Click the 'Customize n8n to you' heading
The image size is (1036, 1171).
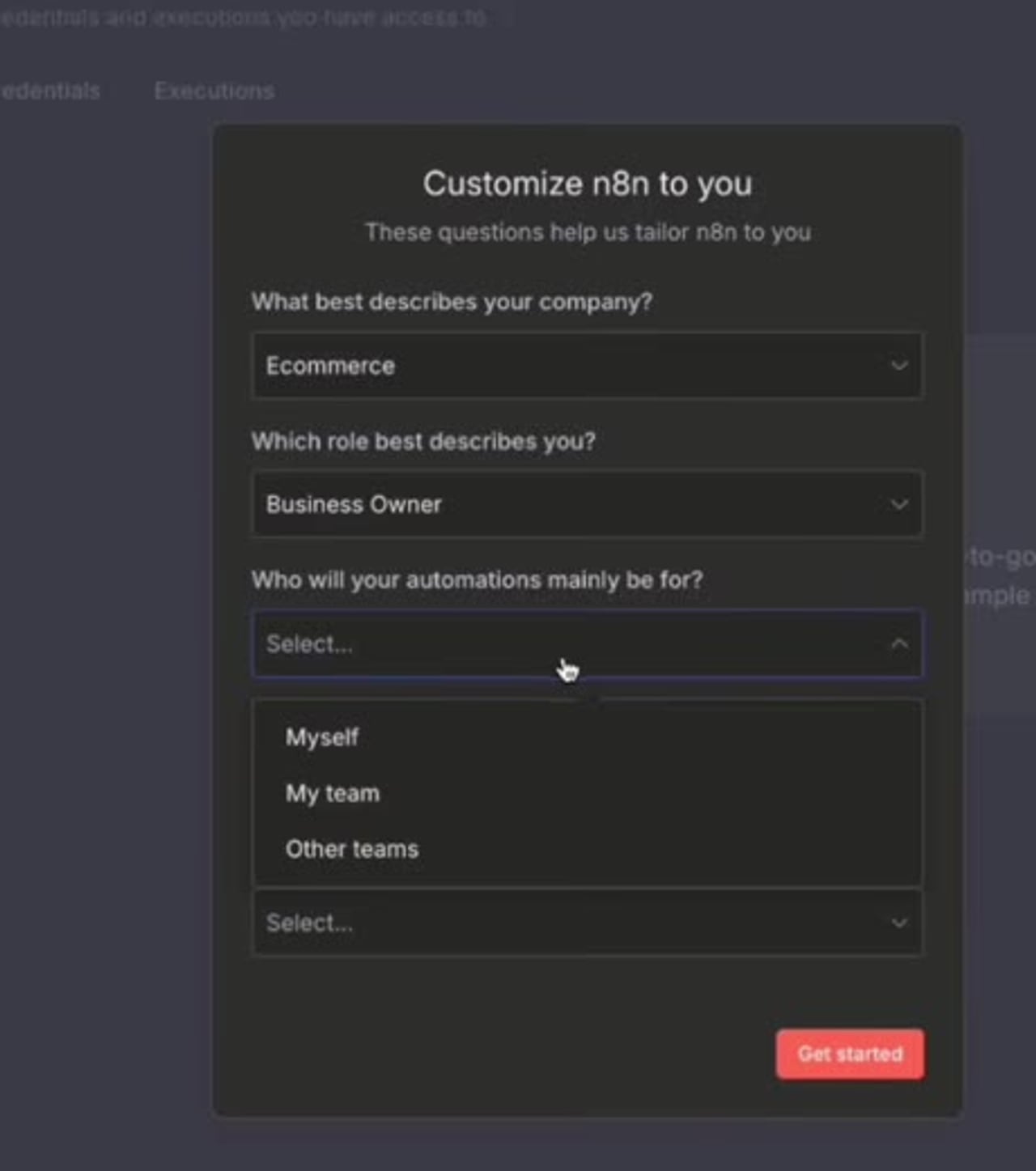click(588, 184)
